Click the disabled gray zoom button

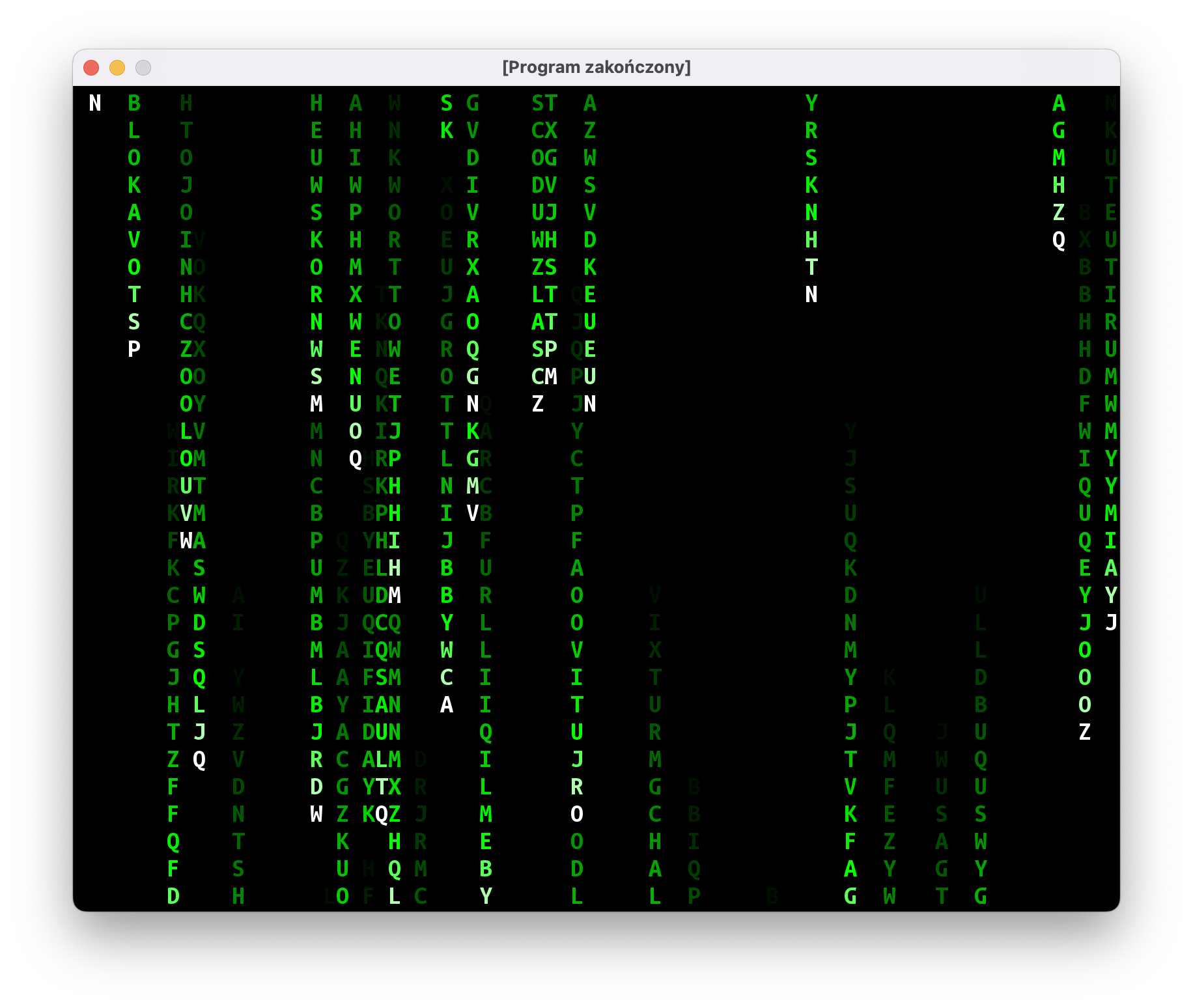[143, 68]
